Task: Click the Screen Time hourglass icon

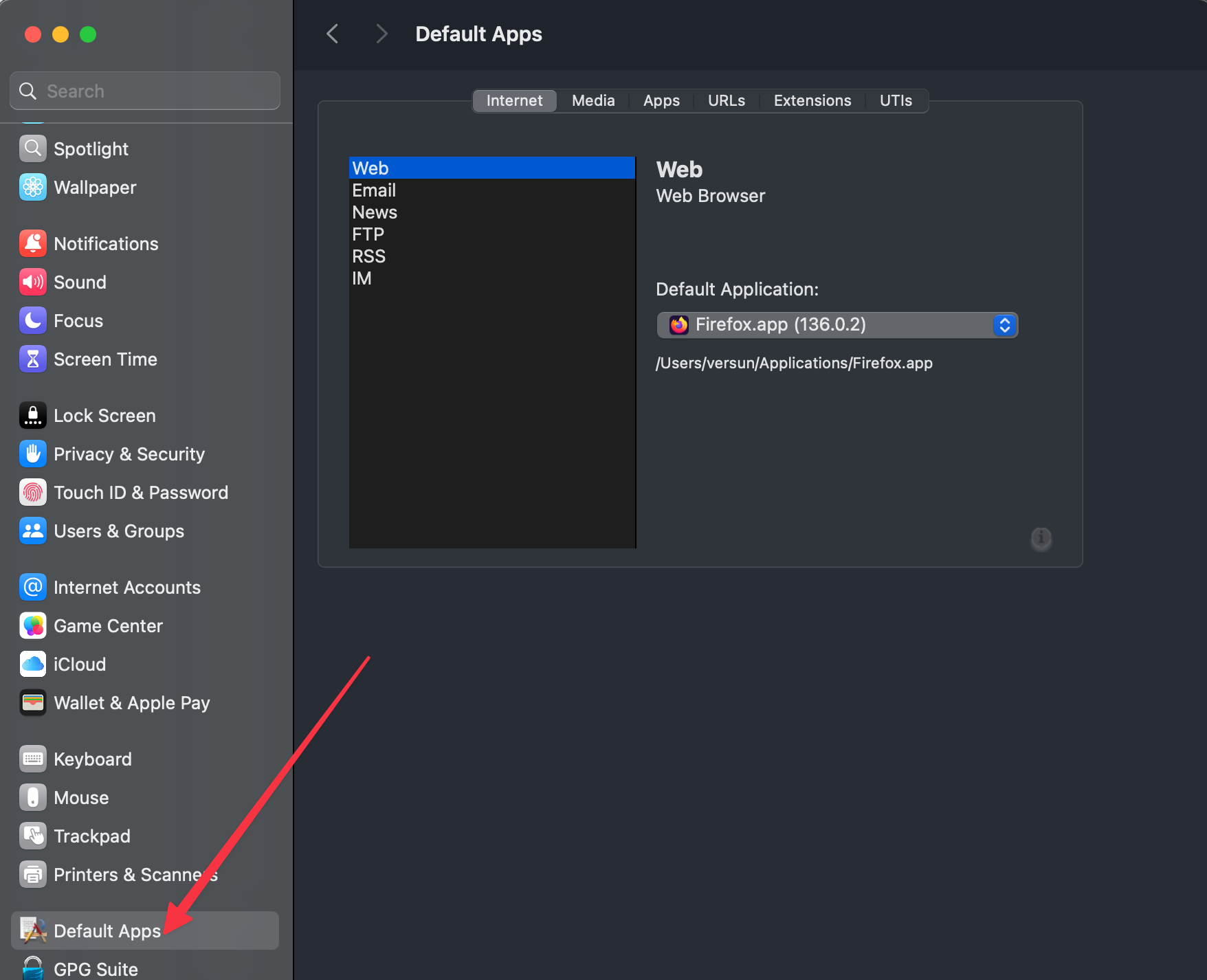Action: tap(33, 359)
